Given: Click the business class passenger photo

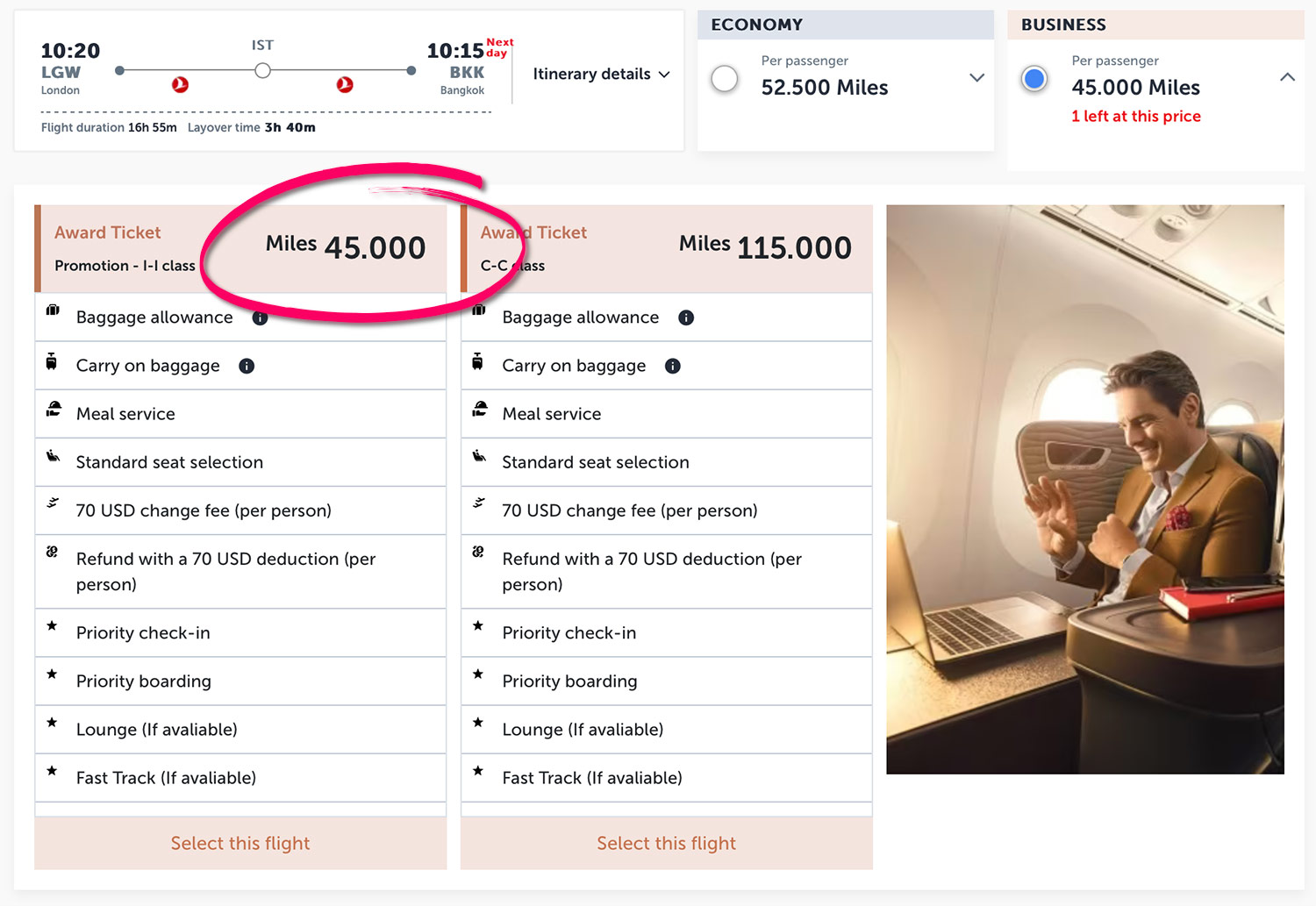Looking at the screenshot, I should click(x=1085, y=489).
